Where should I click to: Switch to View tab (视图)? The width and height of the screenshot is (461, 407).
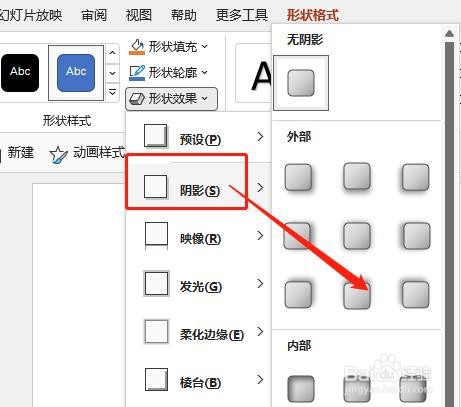tap(139, 15)
